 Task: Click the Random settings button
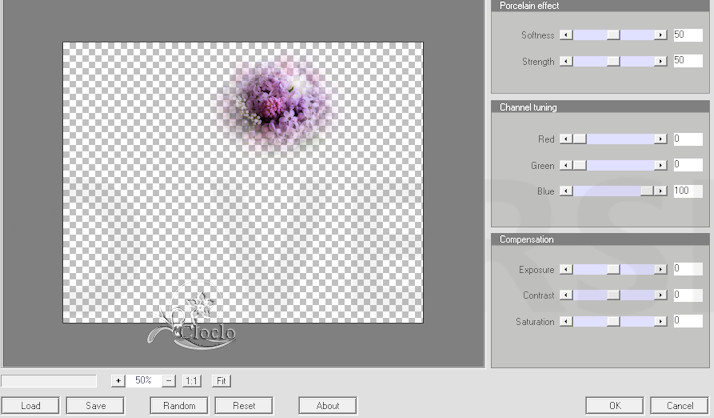point(179,405)
